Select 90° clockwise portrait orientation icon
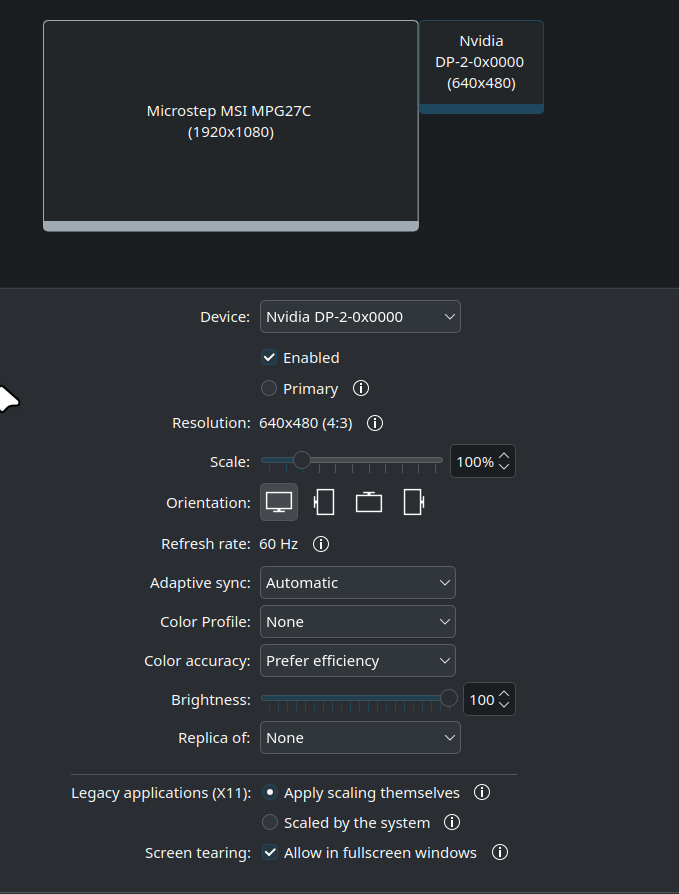 [414, 502]
